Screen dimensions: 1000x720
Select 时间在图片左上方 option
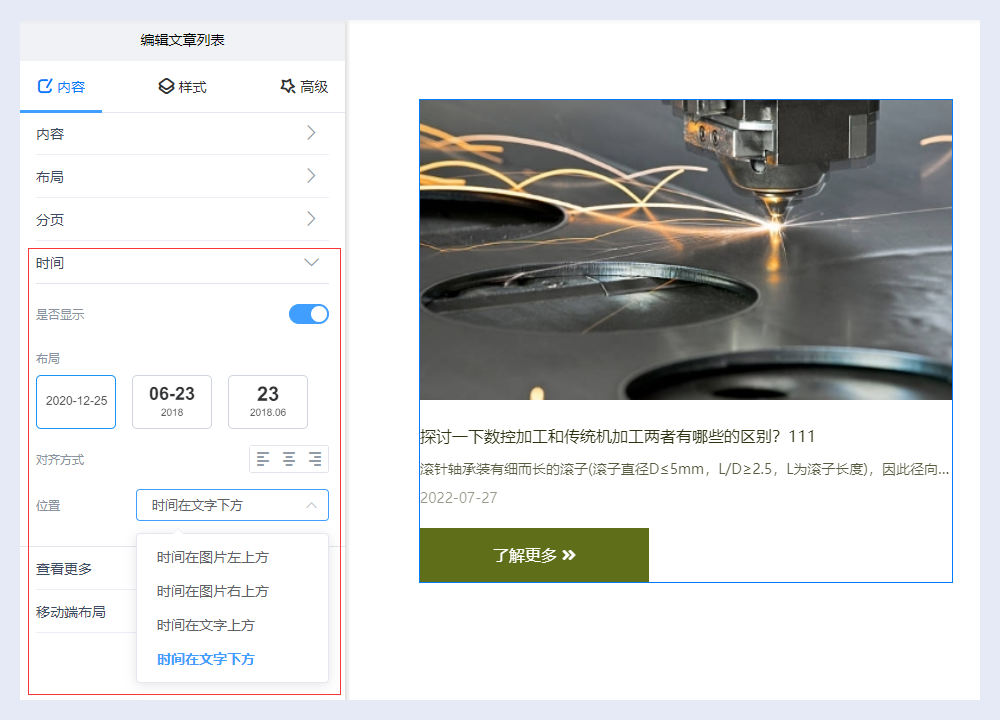coord(213,557)
